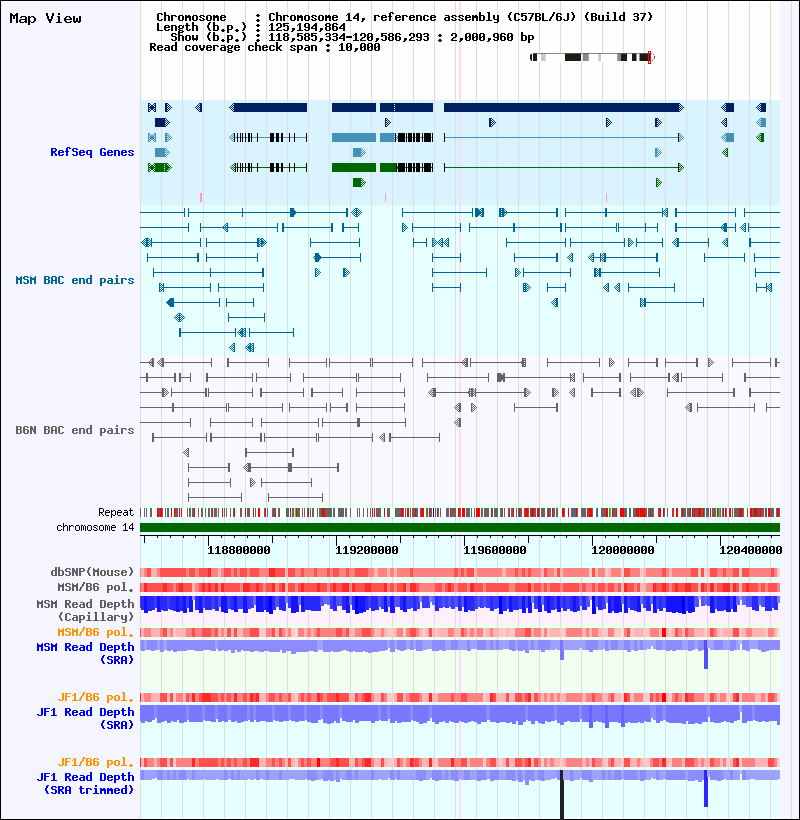The width and height of the screenshot is (800, 820).
Task: Click the tall blue spike in MSM Read Depth (SRA)
Action: [x=706, y=654]
